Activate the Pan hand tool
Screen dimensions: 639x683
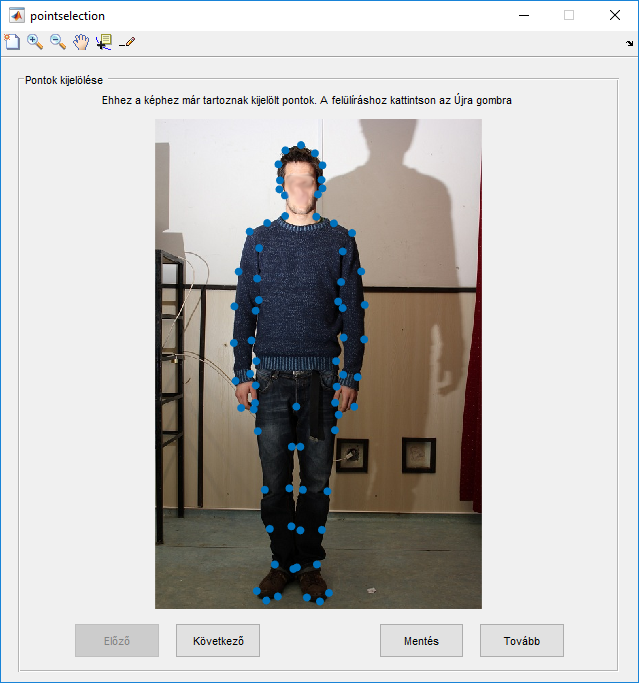pyautogui.click(x=81, y=42)
